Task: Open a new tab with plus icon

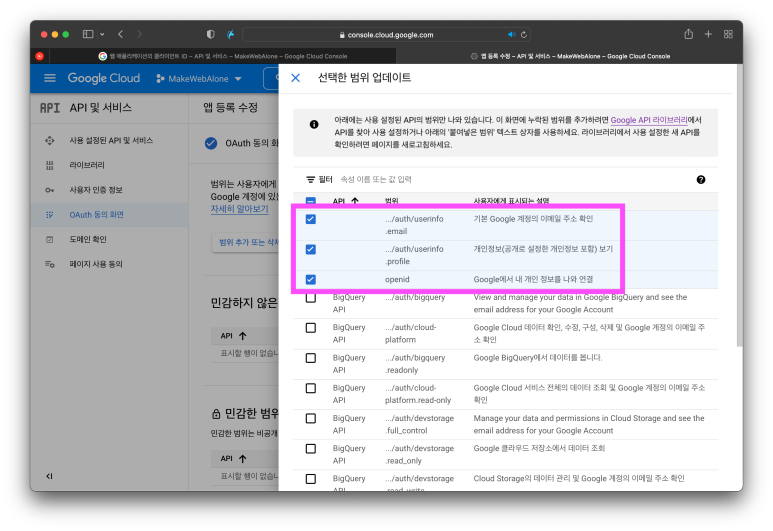Action: [708, 34]
